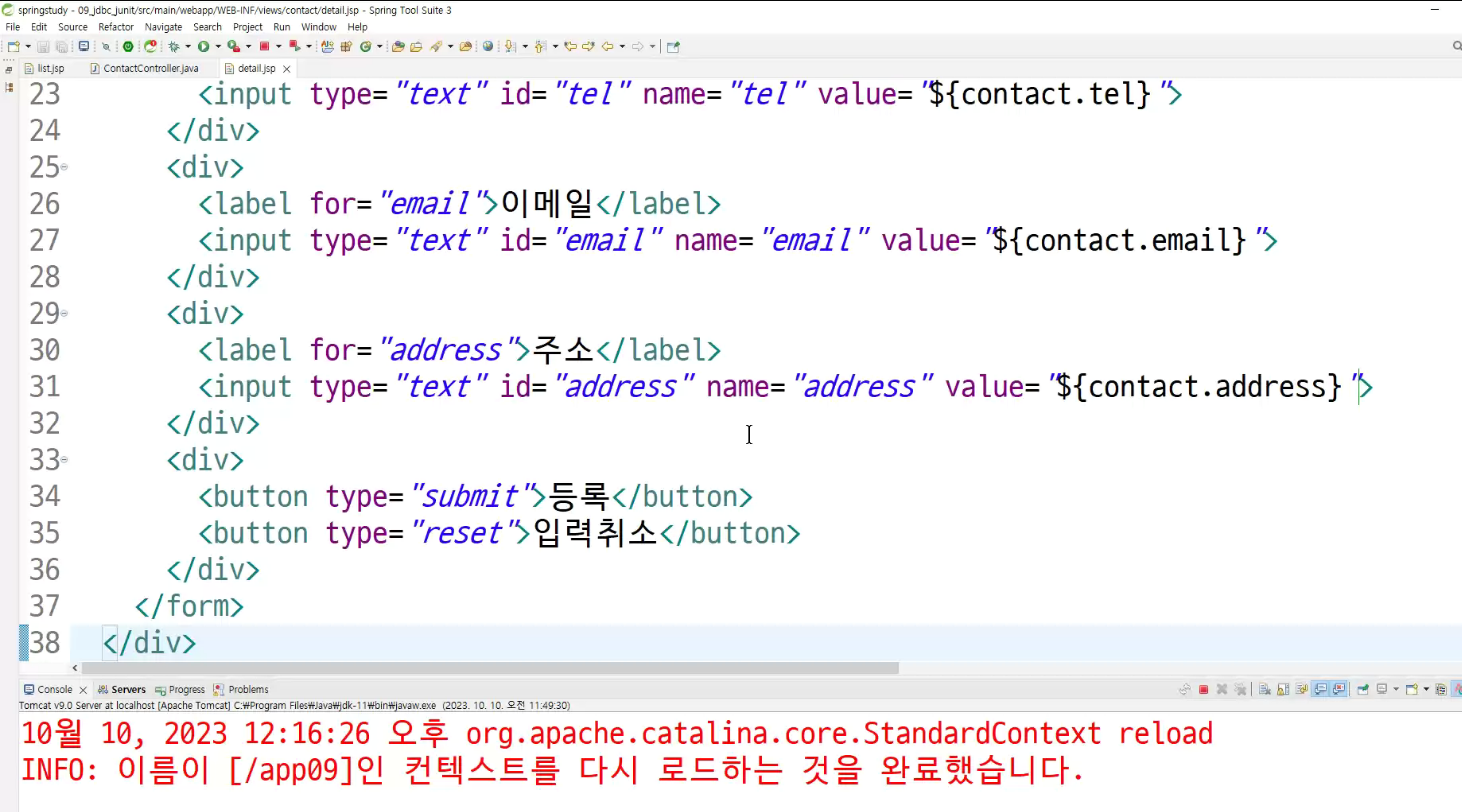
Task: Click the Remove All Terminated Launches icon
Action: (x=1240, y=689)
